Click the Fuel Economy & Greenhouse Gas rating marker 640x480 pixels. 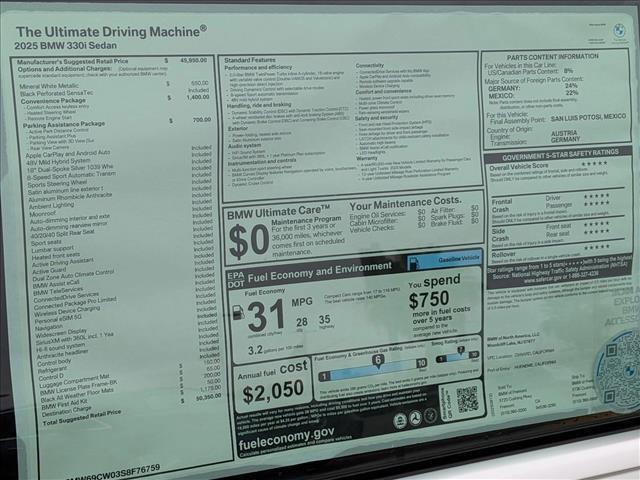tap(378, 360)
